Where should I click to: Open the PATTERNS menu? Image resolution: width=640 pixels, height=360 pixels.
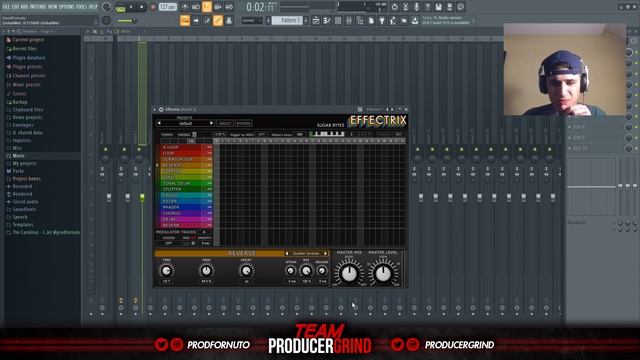tap(38, 7)
